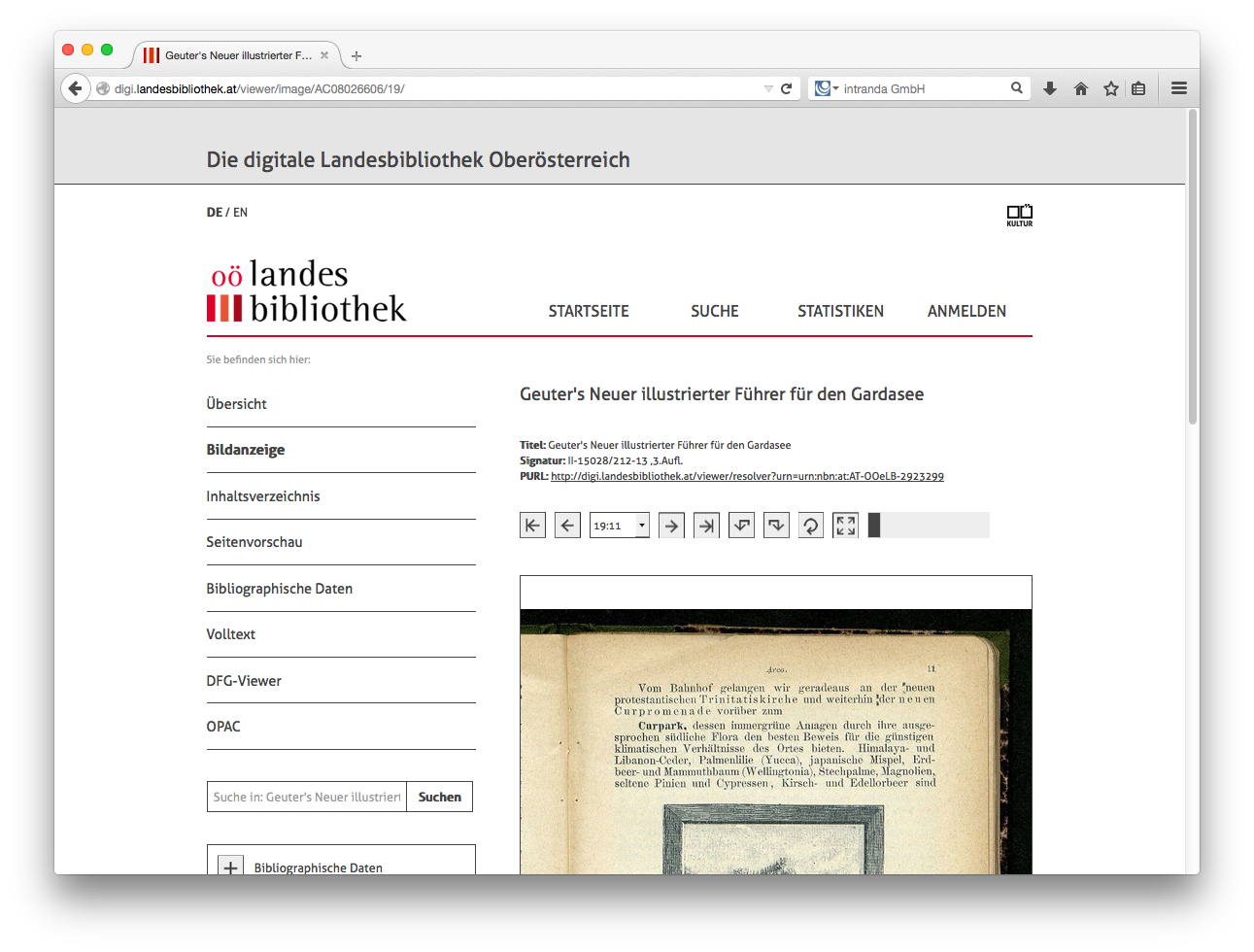Jump to the last page

(x=706, y=526)
